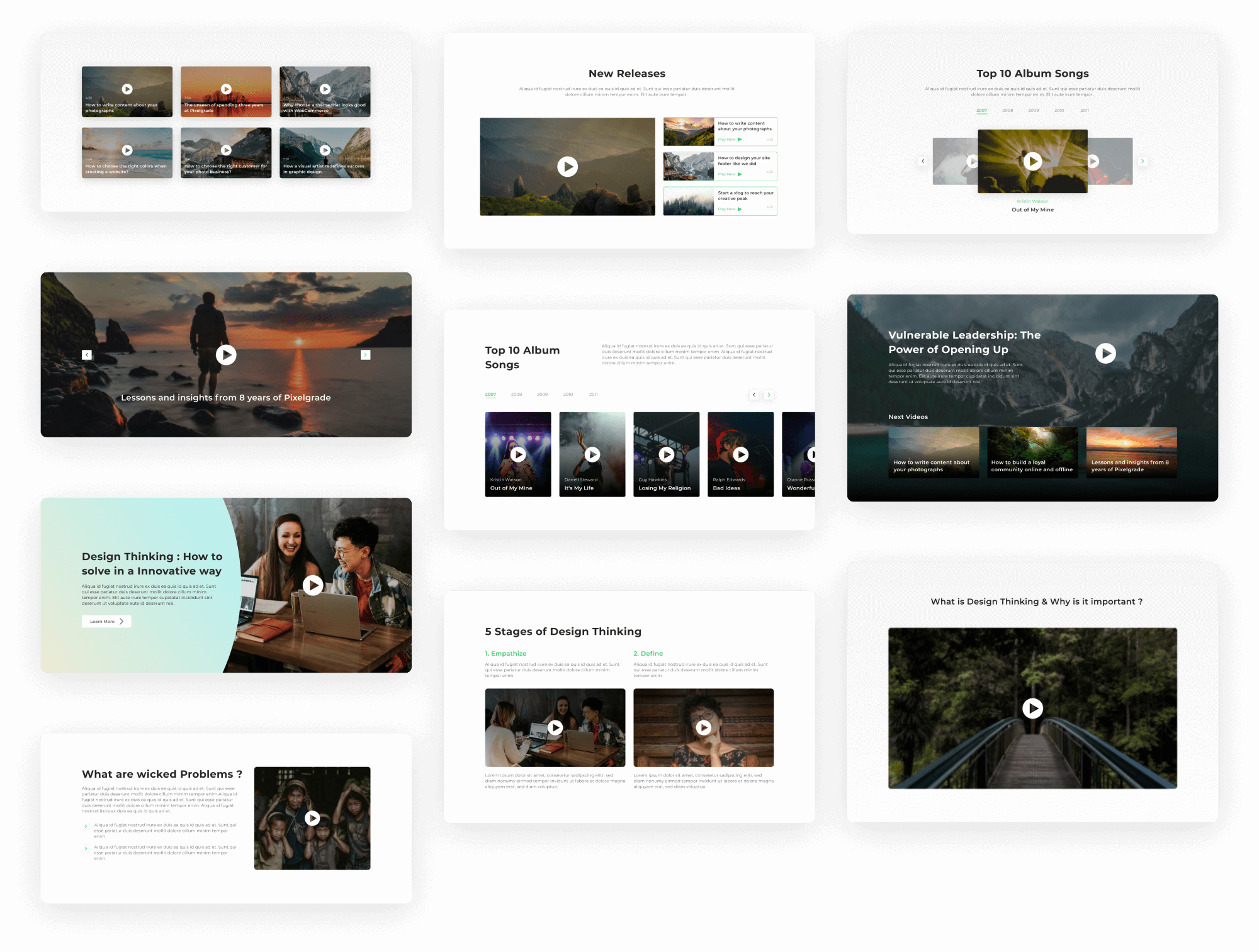Click 'Next Videos' label
The width and height of the screenshot is (1259, 952).
(x=908, y=417)
